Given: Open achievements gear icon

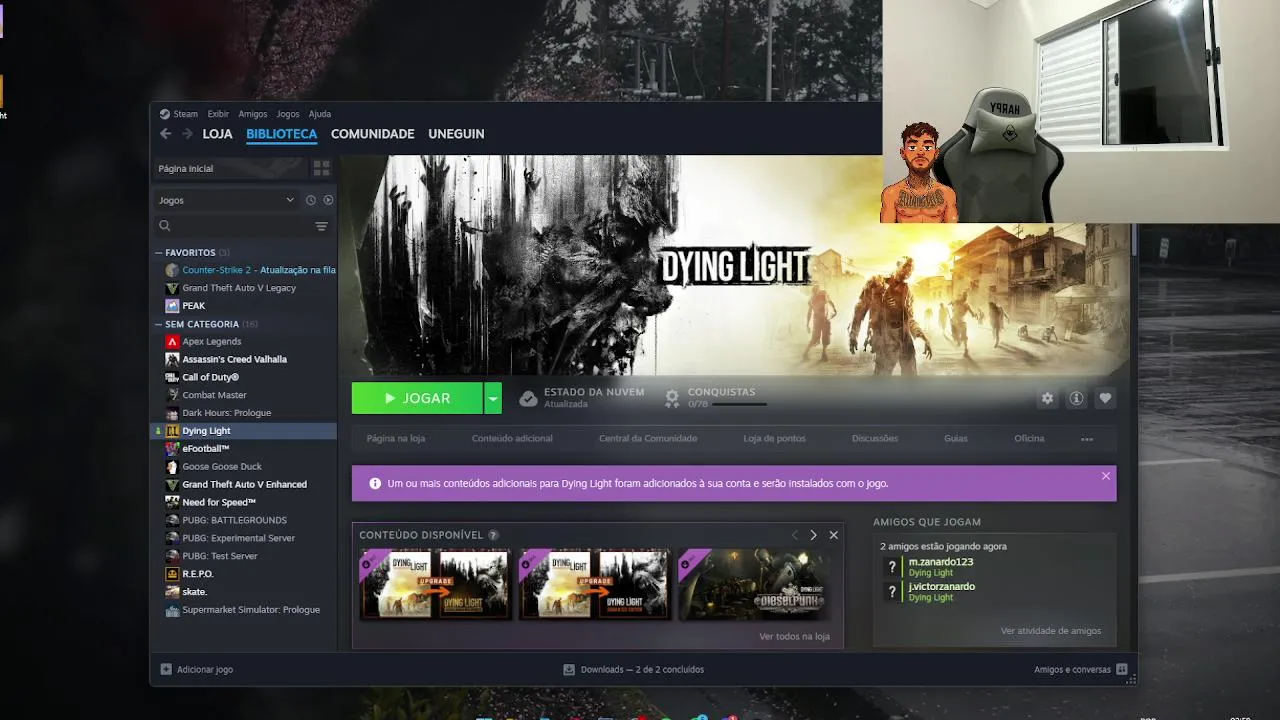Looking at the screenshot, I should (672, 398).
